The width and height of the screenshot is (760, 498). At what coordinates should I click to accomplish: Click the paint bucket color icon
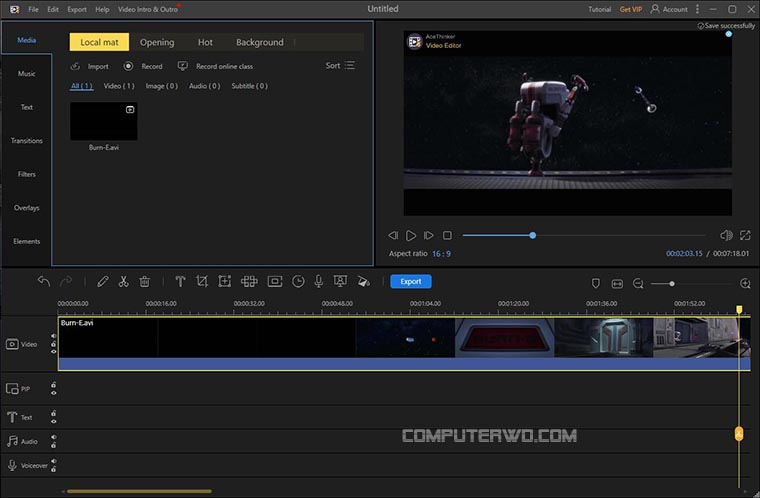click(x=363, y=281)
